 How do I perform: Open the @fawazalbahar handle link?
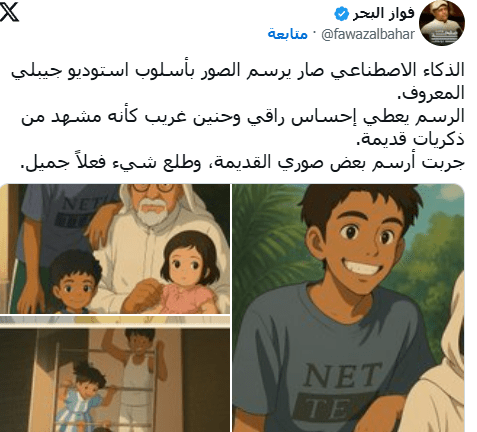pyautogui.click(x=368, y=34)
